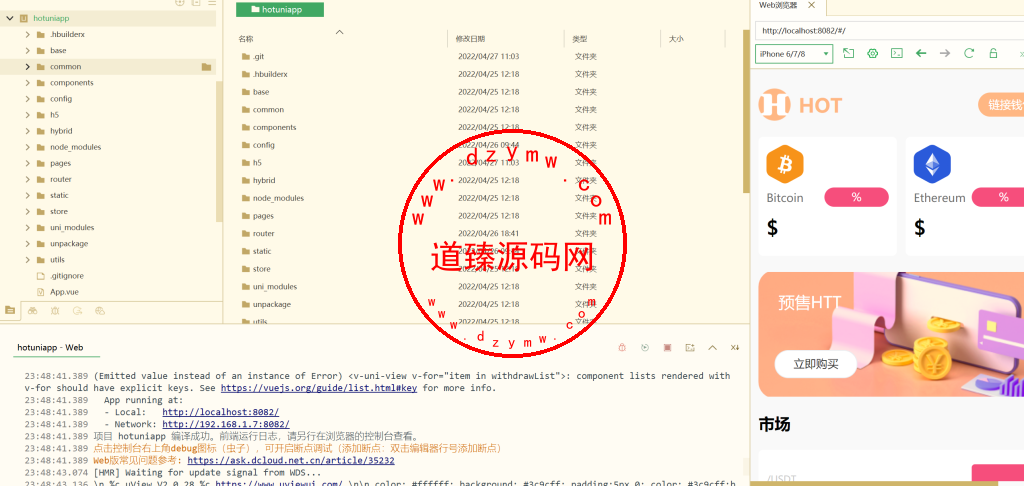Sort by 大小 column header
This screenshot has width=1024, height=486.
click(x=676, y=39)
